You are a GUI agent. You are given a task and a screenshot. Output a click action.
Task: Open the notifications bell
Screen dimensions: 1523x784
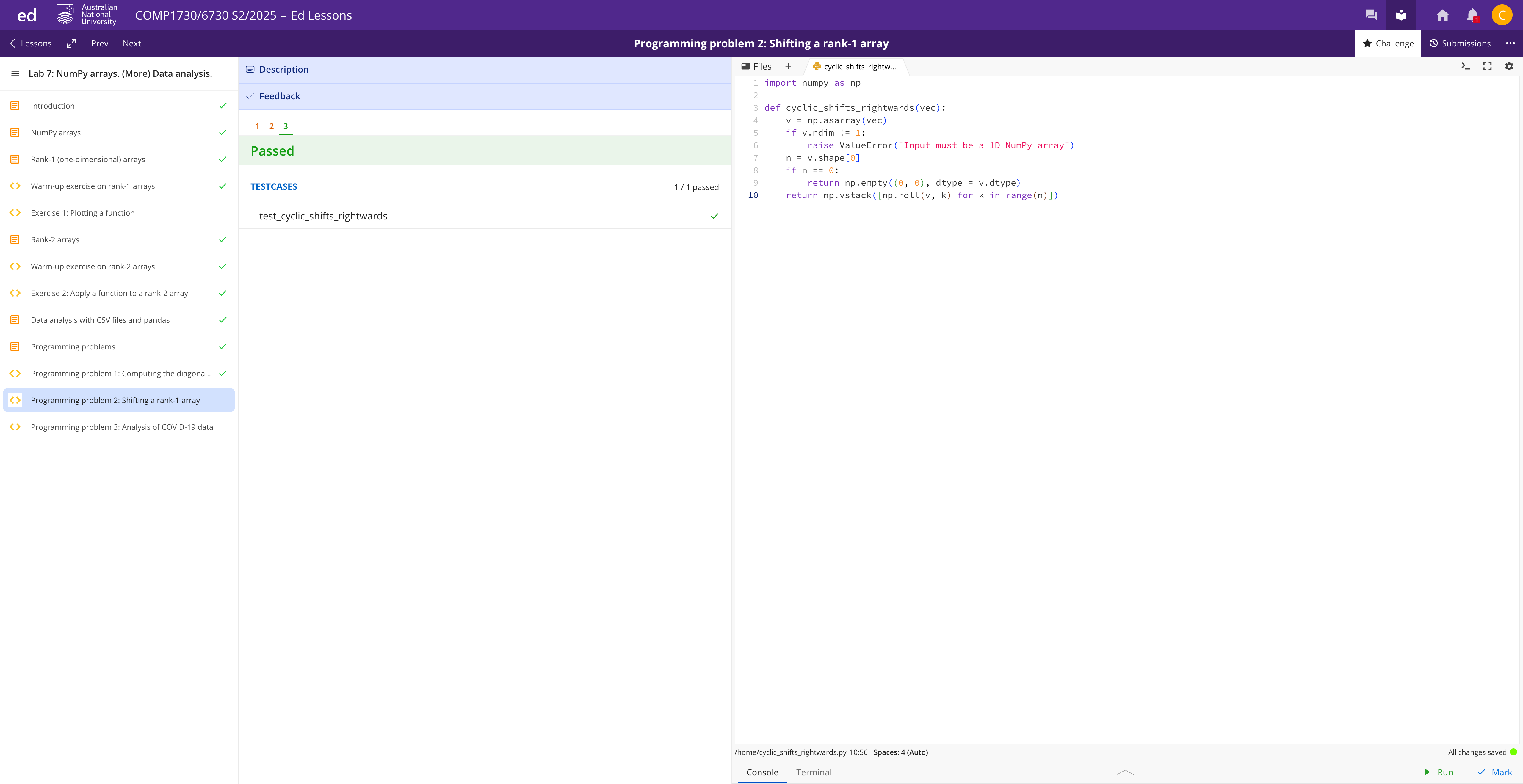(1472, 15)
